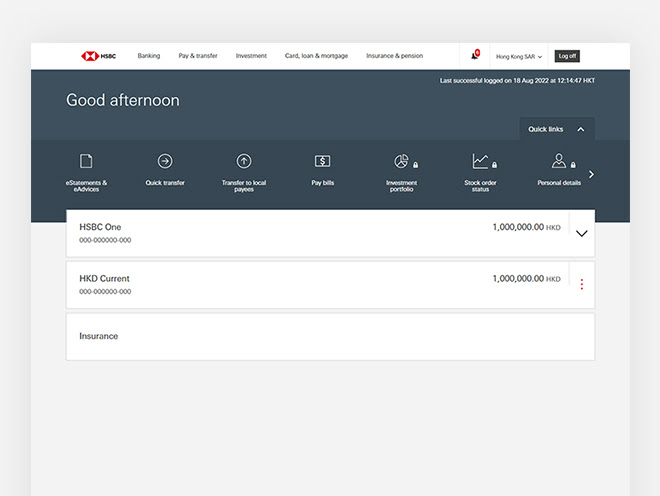Click the last successful logon timestamp
660x496 pixels.
click(x=517, y=80)
